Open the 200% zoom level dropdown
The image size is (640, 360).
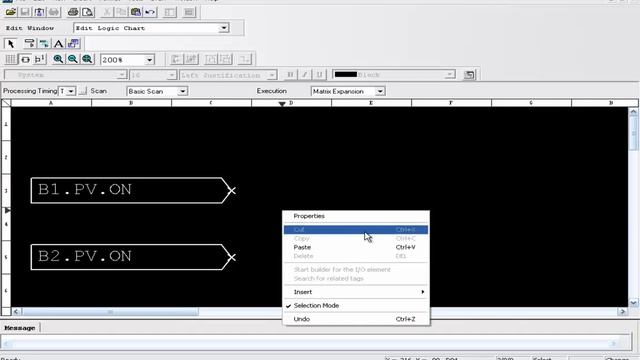pyautogui.click(x=149, y=60)
